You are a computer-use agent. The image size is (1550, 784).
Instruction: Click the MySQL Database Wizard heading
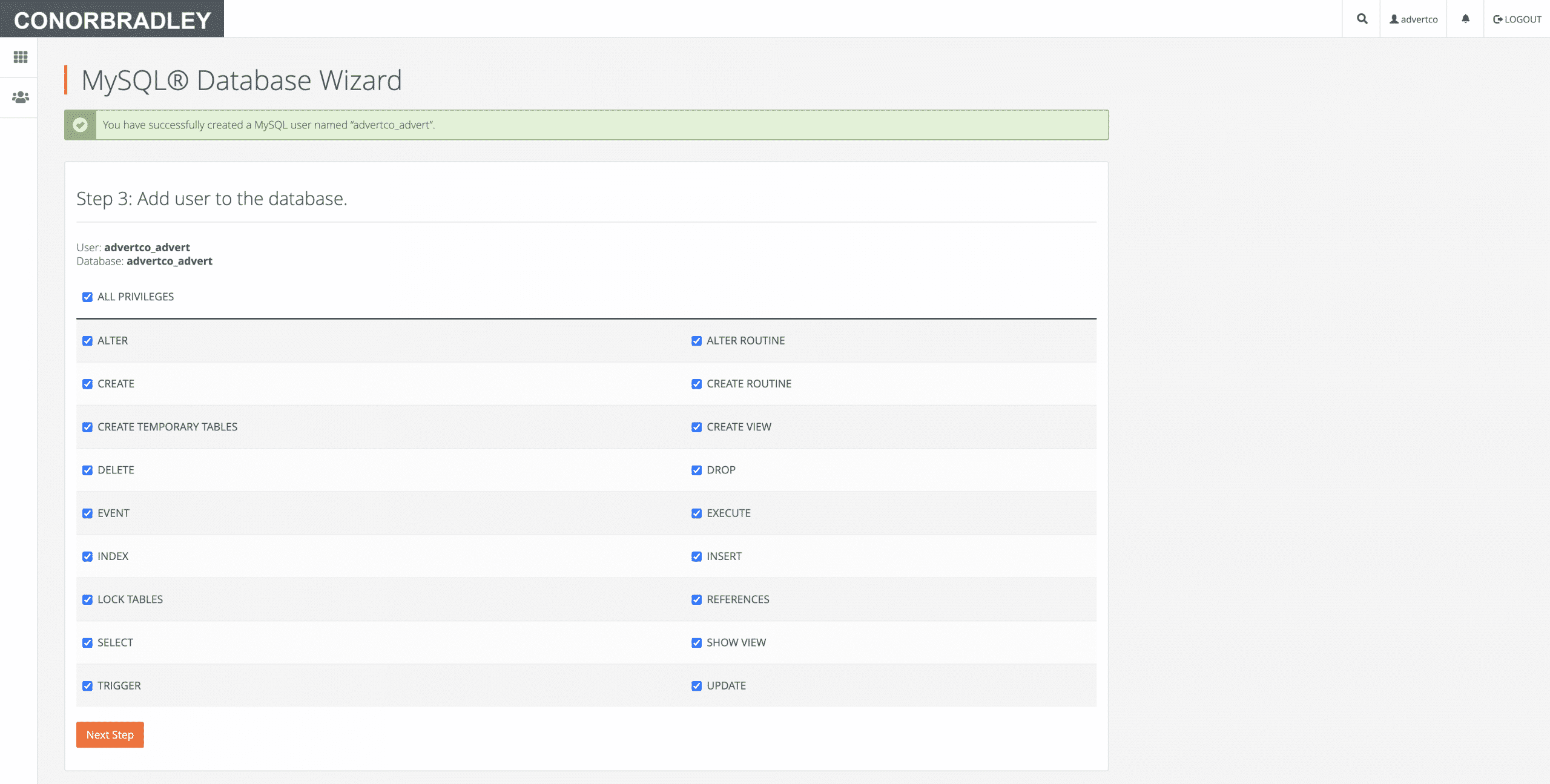pyautogui.click(x=242, y=81)
